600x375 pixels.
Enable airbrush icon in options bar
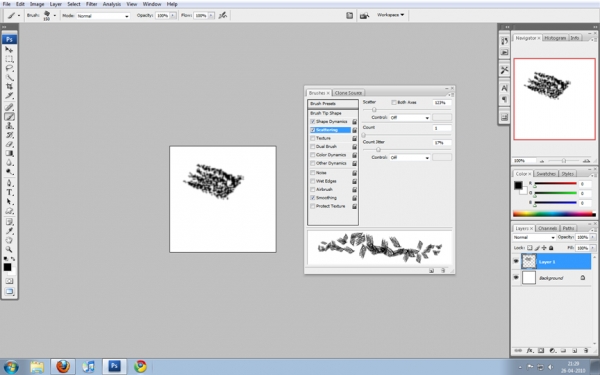(223, 15)
